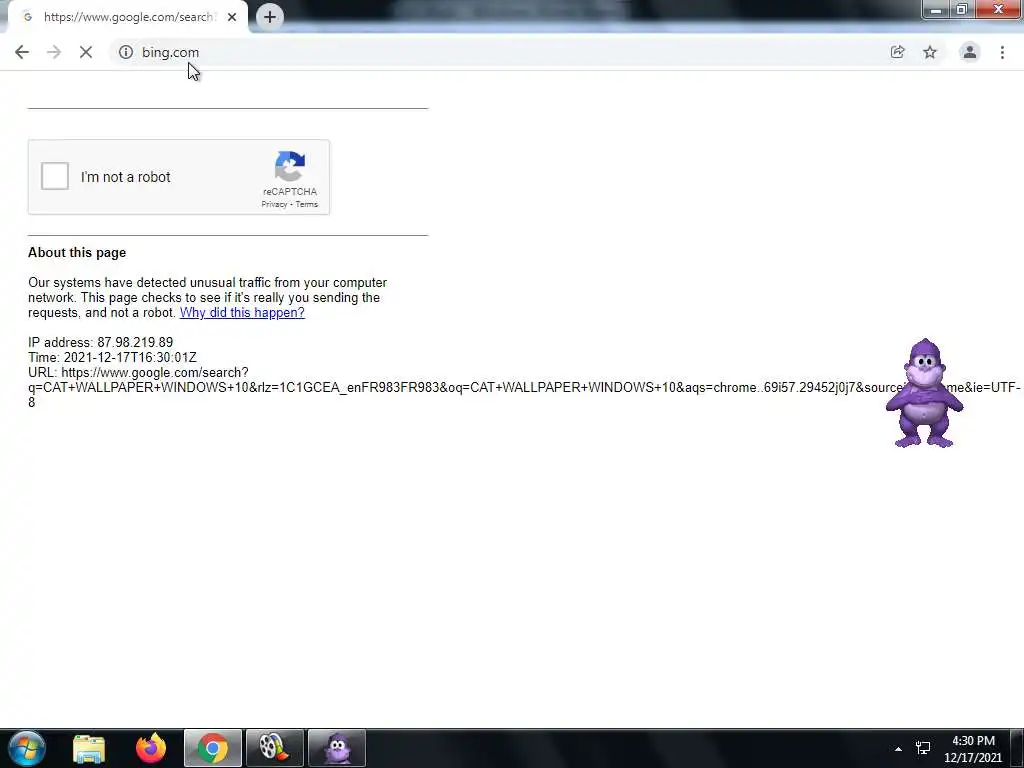Share this page icon
1024x768 pixels.
click(x=897, y=52)
